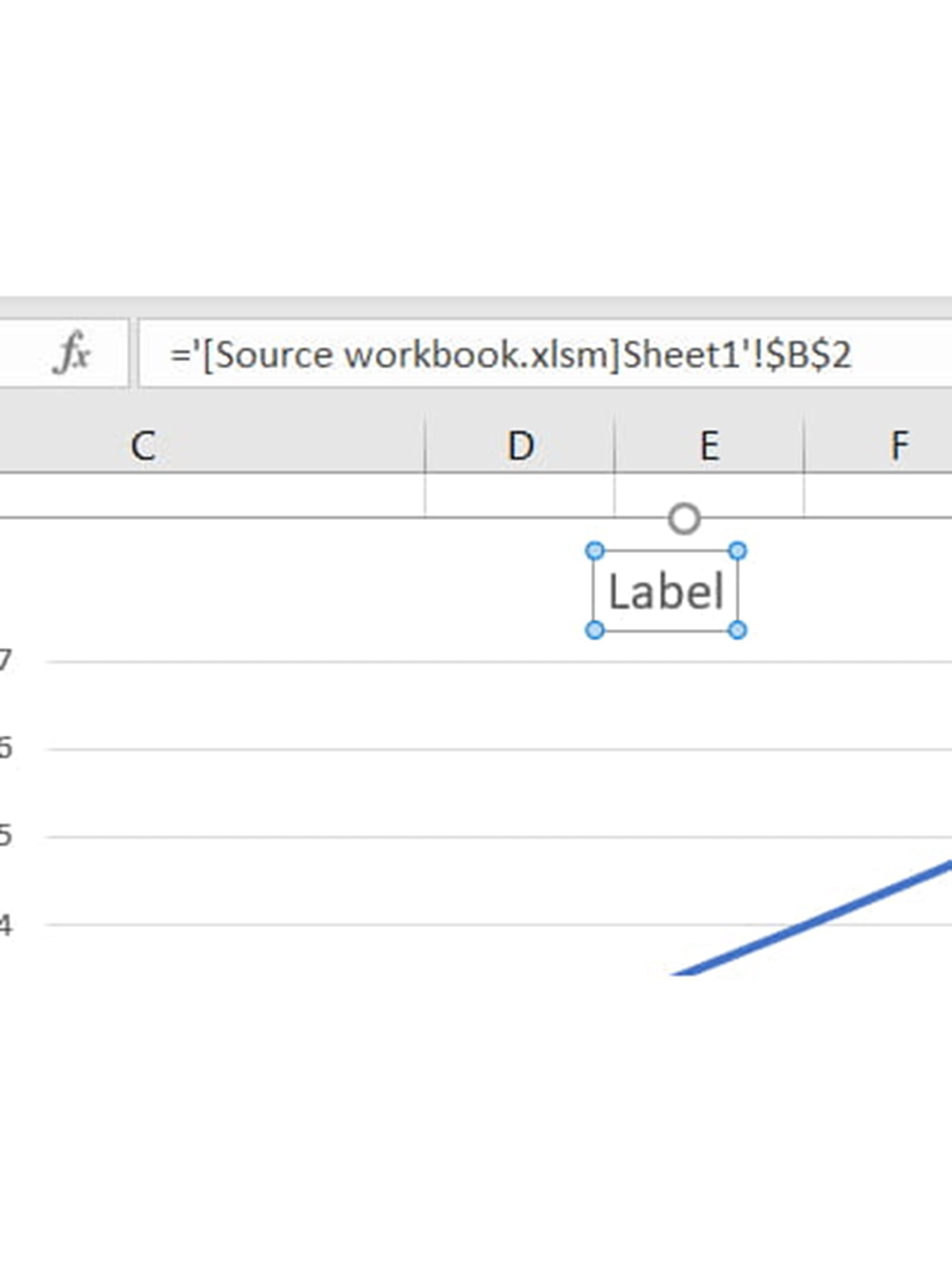This screenshot has height=1269, width=952.
Task: Click the column C cell above the chart
Action: [208, 495]
